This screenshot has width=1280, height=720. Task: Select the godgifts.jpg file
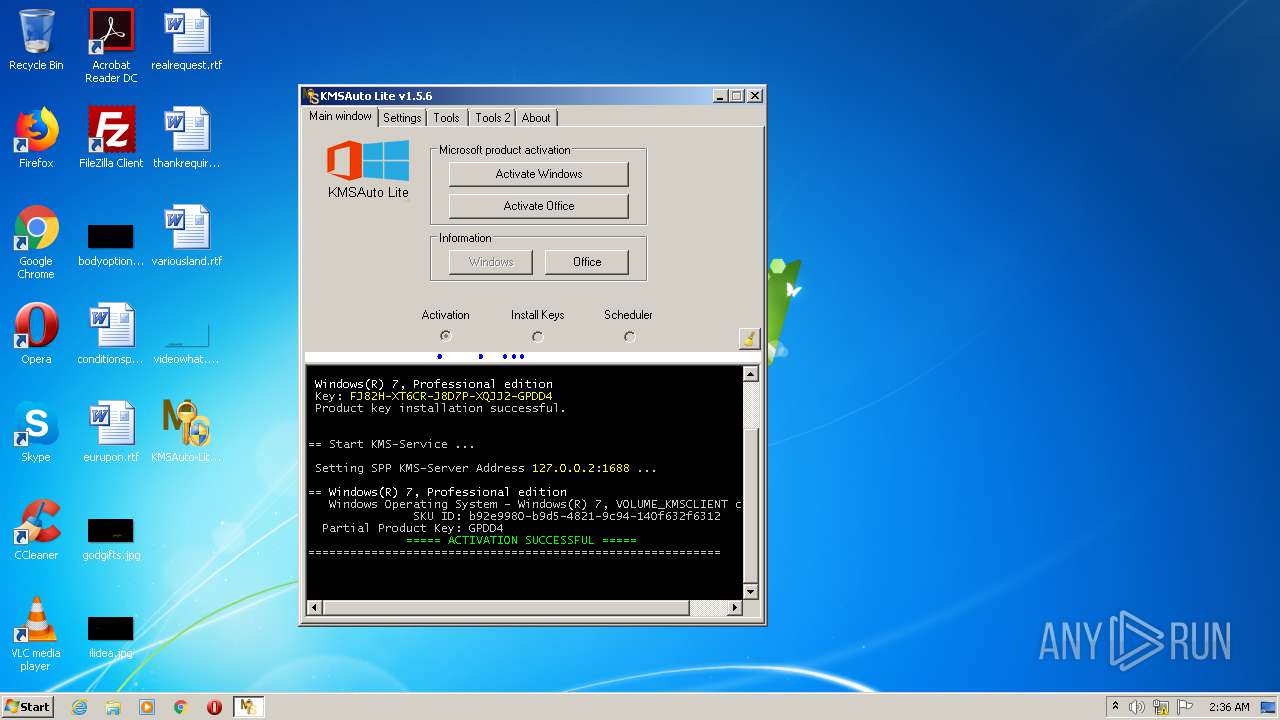[x=111, y=540]
